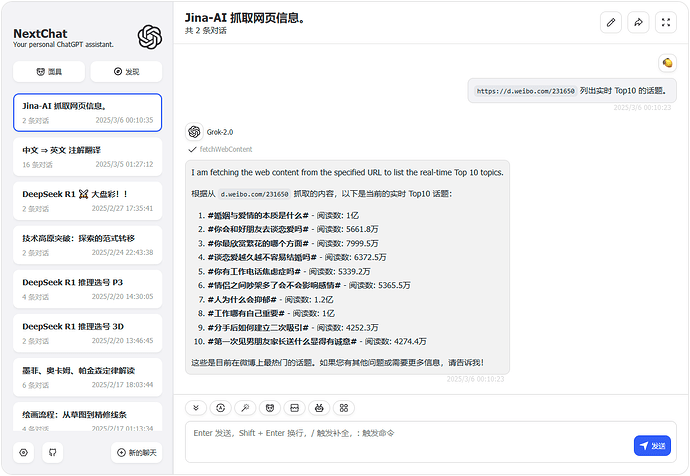690x476 pixels.
Task: Click the user avatar emoji icon
Action: (x=667, y=63)
